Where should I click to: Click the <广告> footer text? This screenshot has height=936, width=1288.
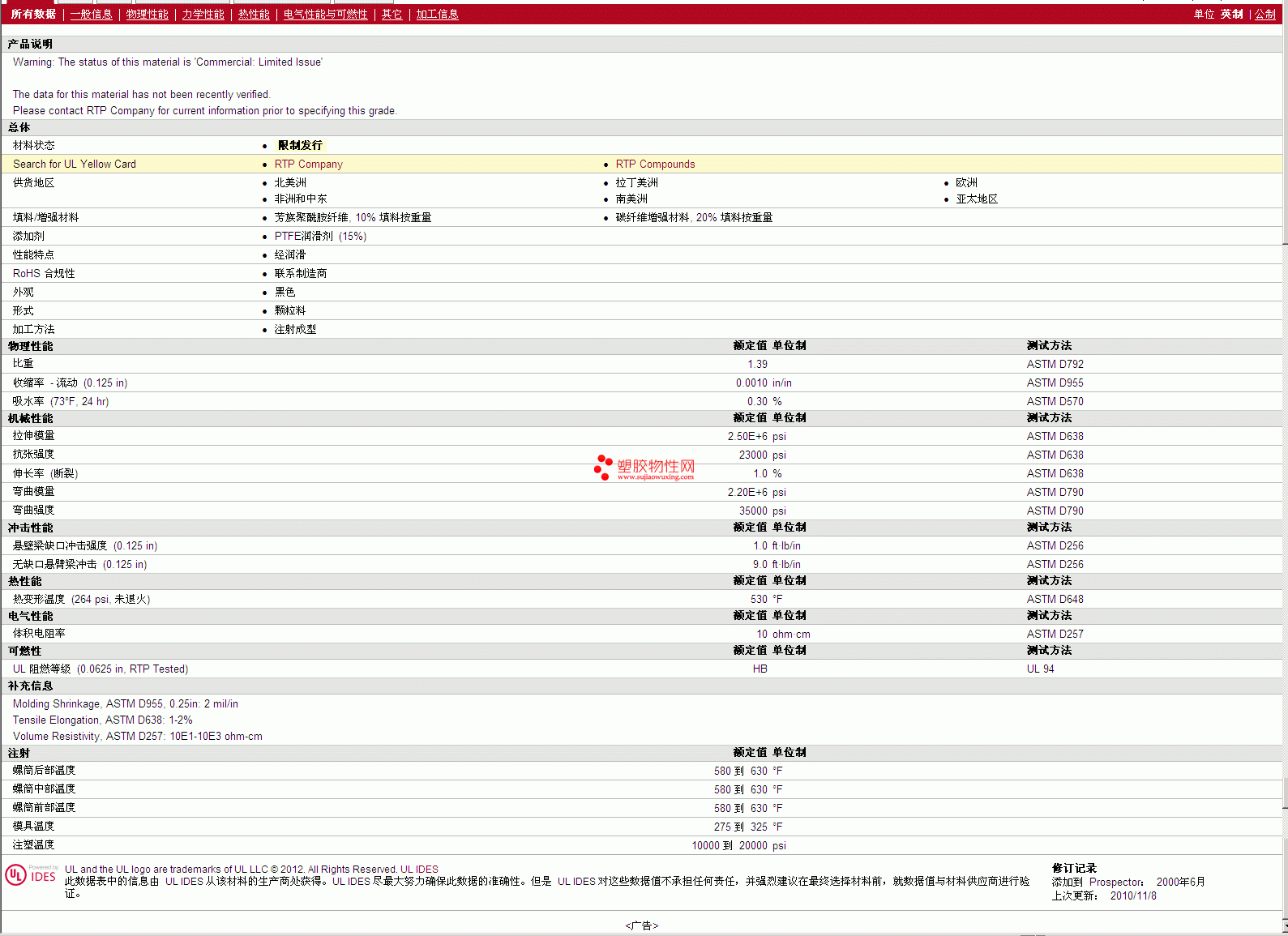(642, 926)
